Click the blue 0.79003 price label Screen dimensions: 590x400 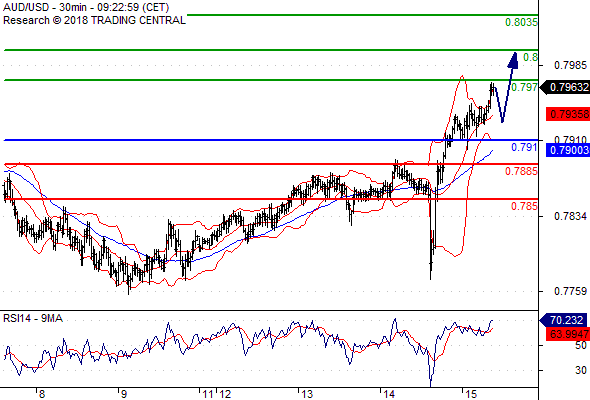[568, 150]
